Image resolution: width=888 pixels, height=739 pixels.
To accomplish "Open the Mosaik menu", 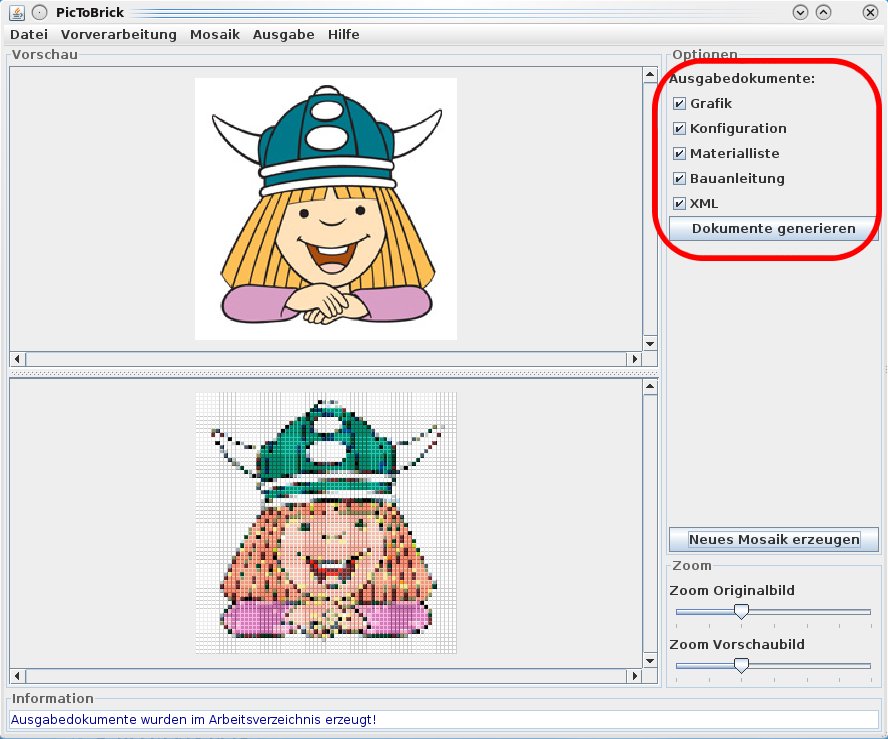I will (215, 35).
